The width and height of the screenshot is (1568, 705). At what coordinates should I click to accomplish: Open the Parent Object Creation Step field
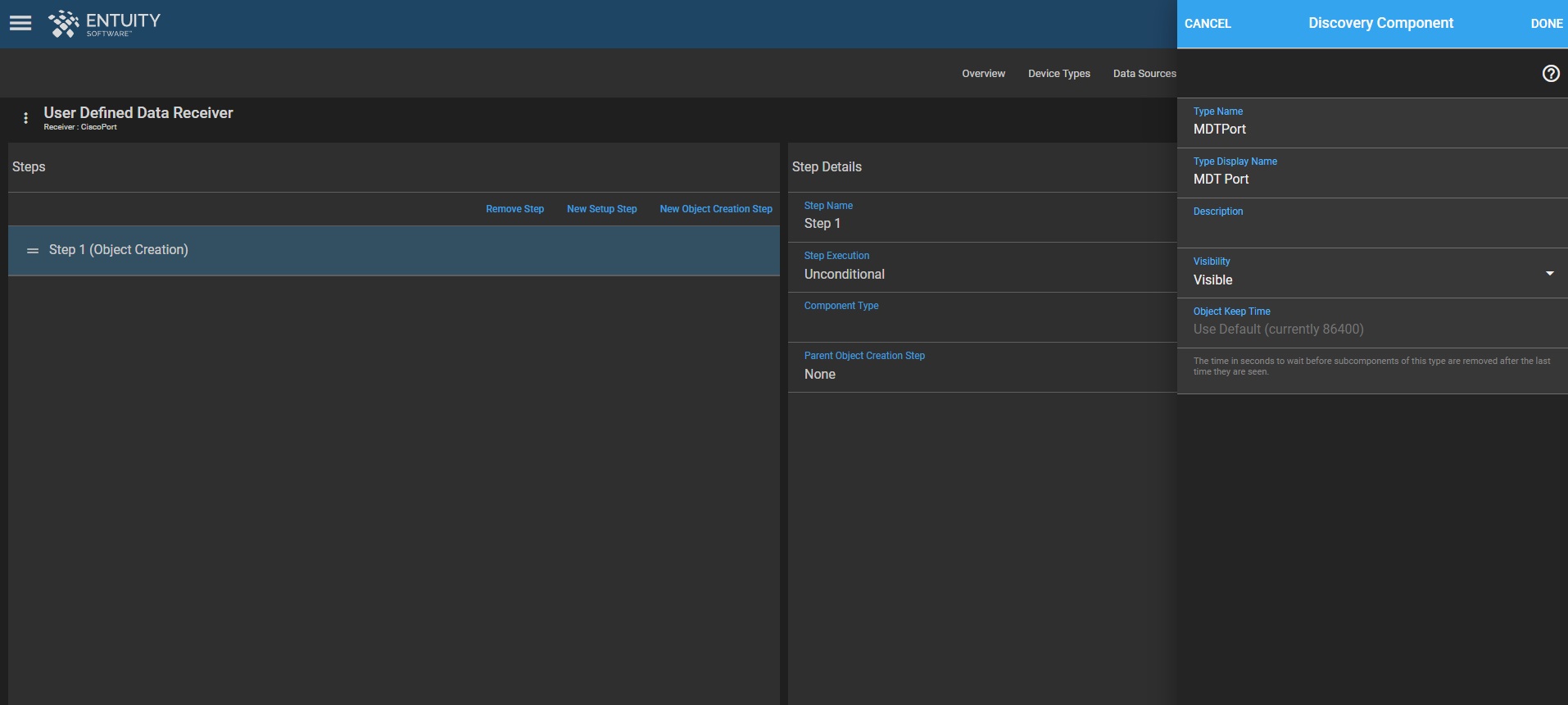click(x=982, y=367)
